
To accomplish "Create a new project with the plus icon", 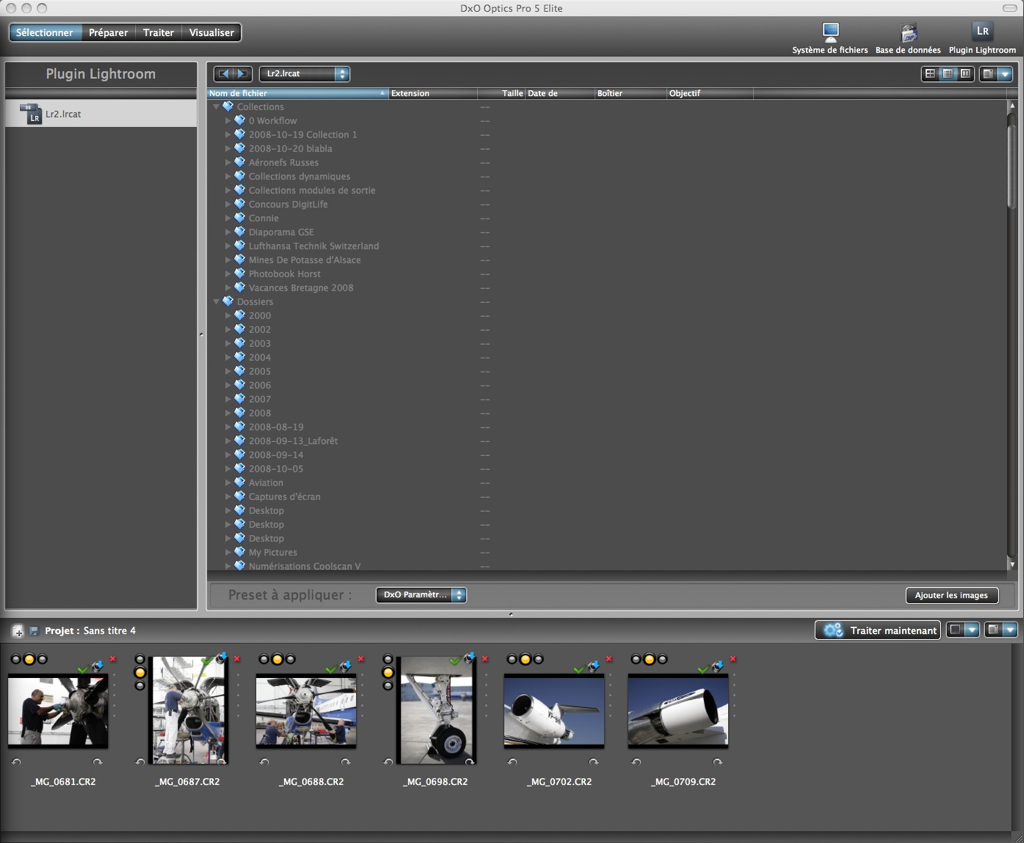I will pyautogui.click(x=18, y=631).
